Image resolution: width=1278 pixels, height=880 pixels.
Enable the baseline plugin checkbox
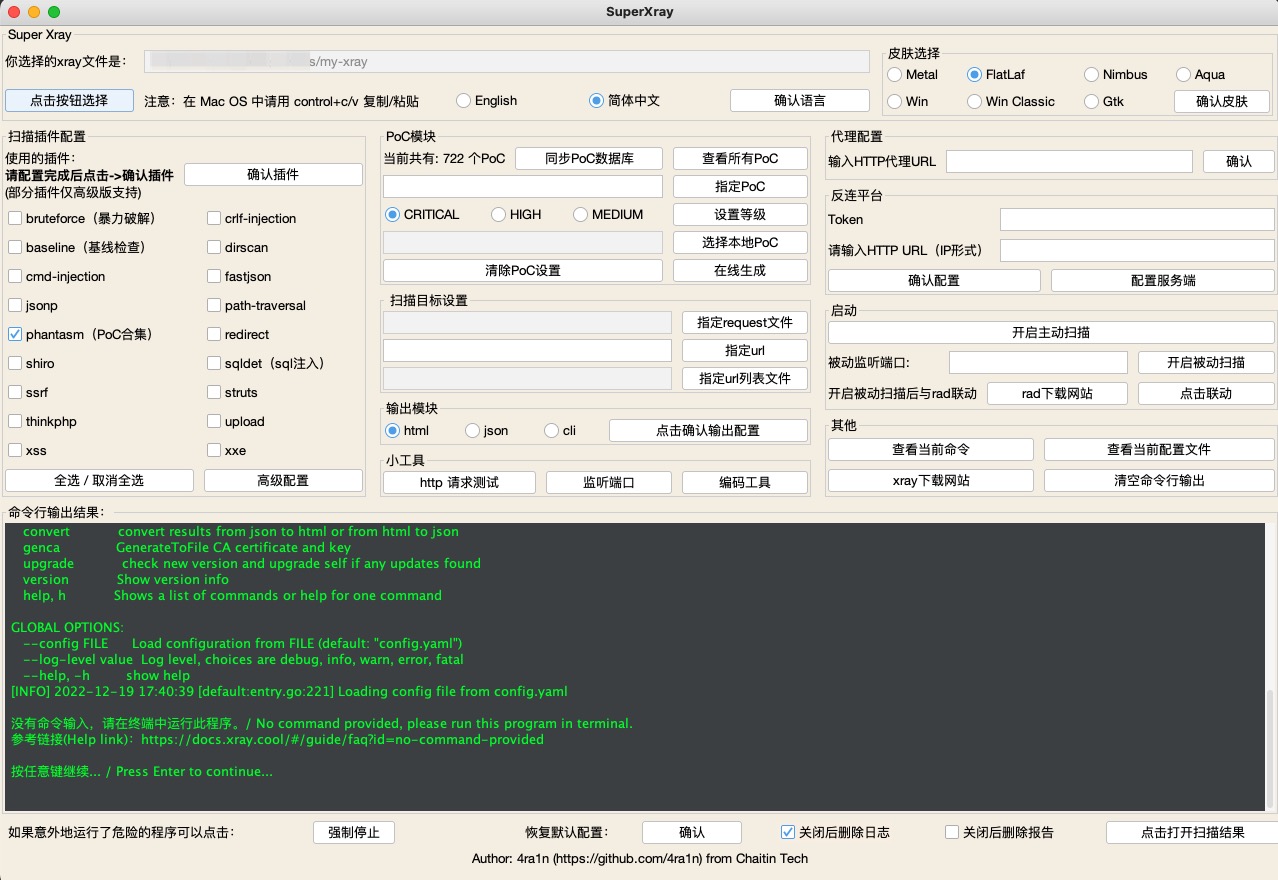15,247
